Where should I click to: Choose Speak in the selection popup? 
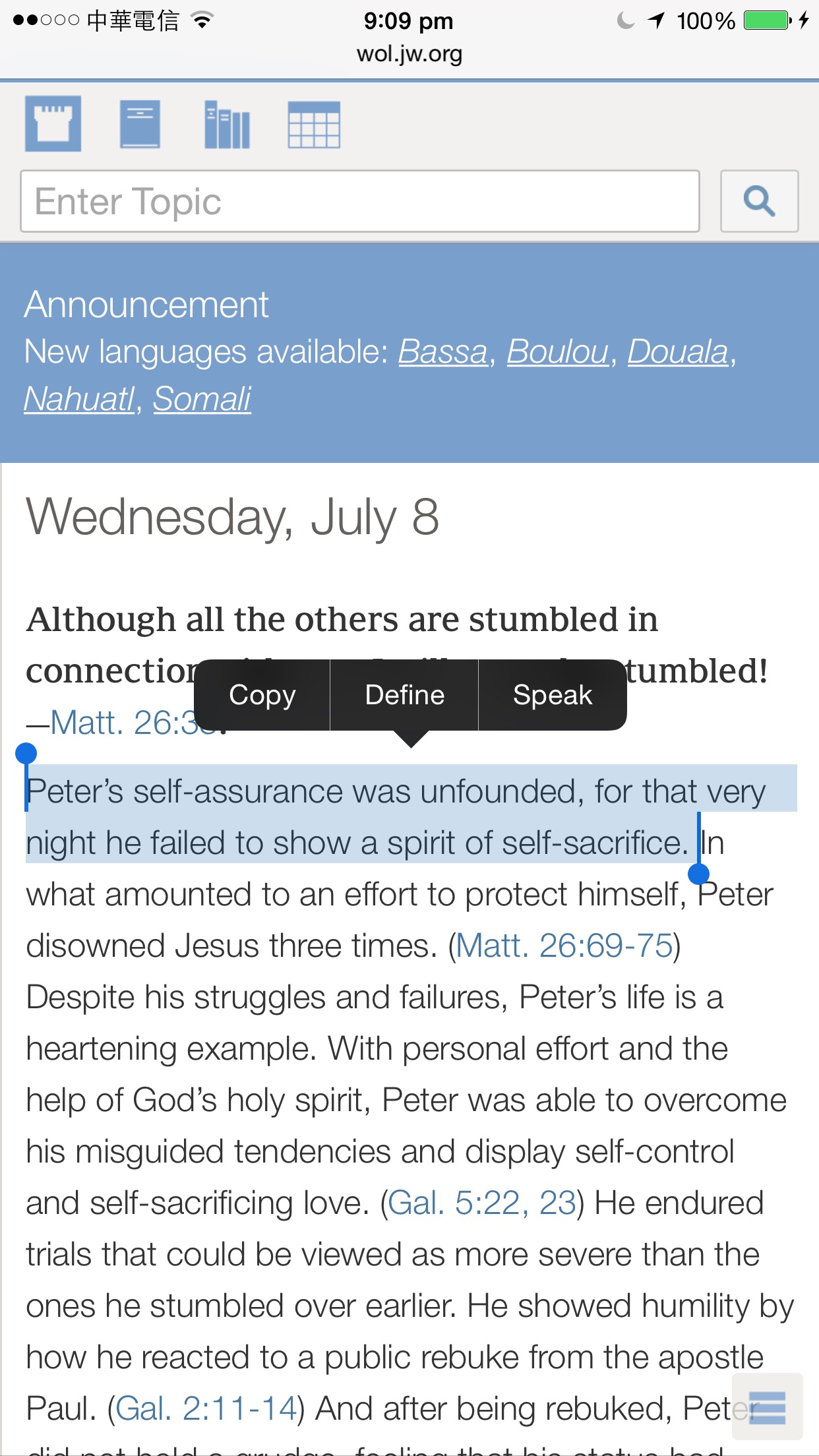point(553,695)
